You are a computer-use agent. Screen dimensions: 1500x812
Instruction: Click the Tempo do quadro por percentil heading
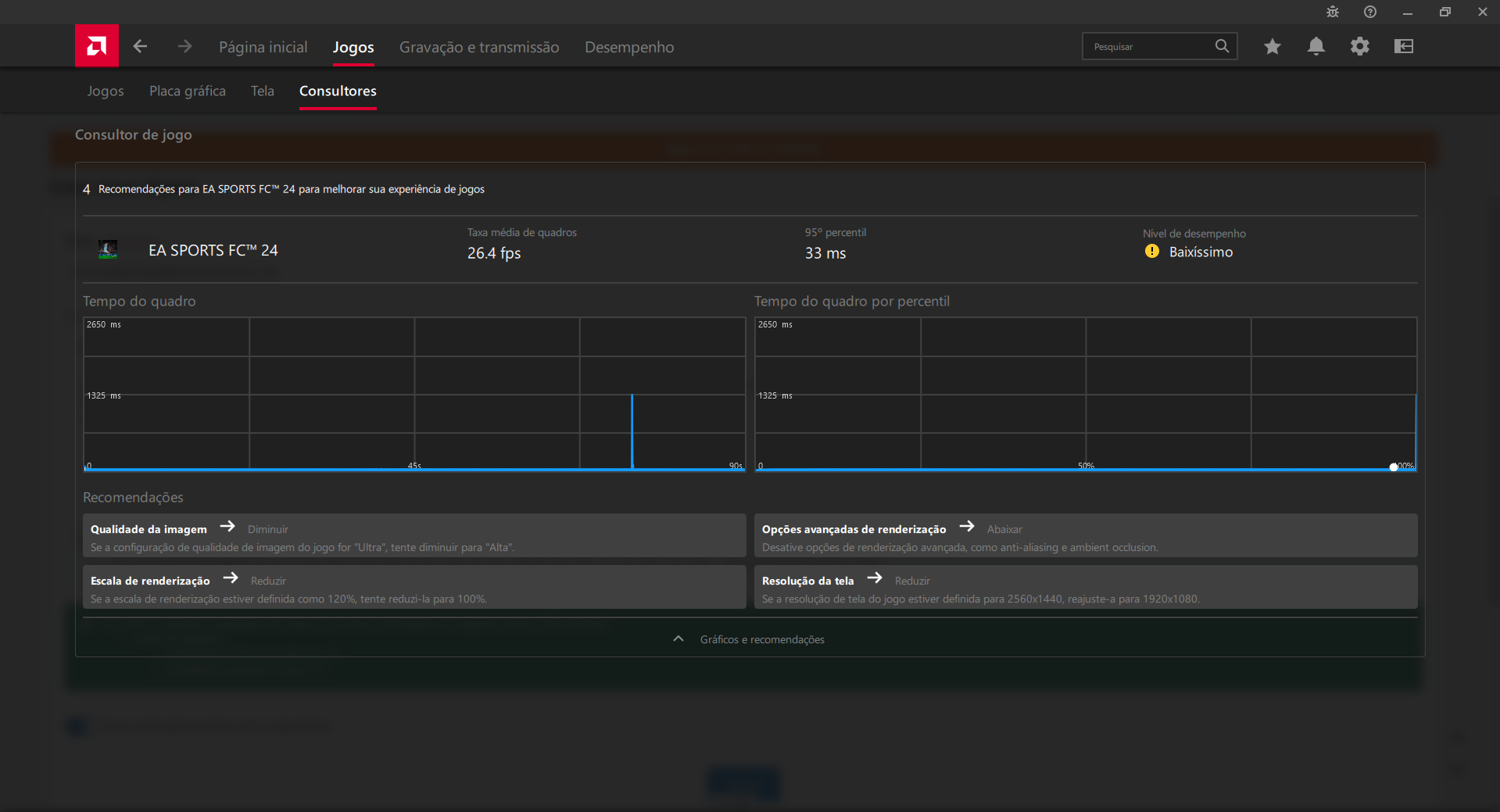coord(852,301)
